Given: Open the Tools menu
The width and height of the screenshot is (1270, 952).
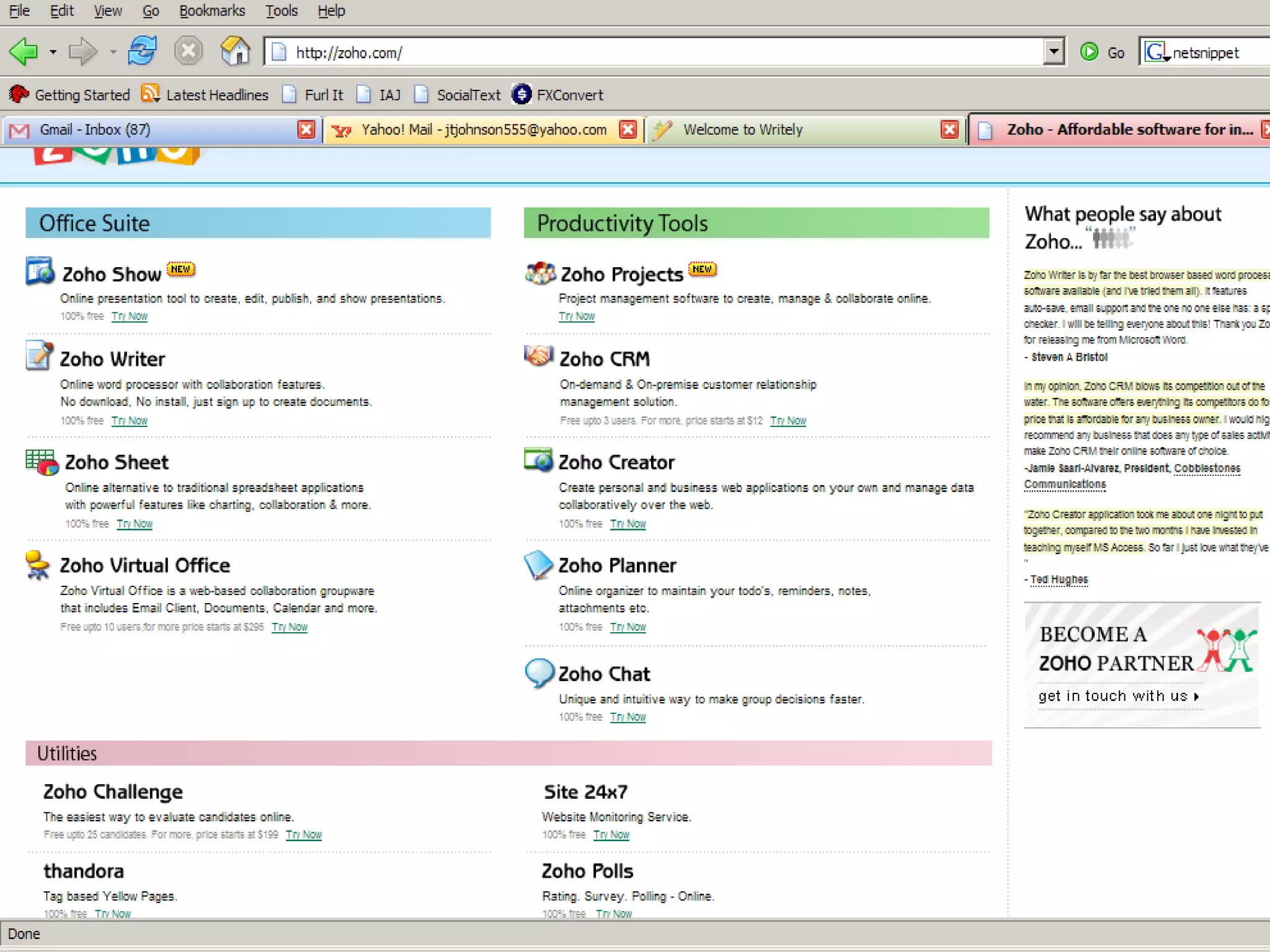Looking at the screenshot, I should coord(282,11).
